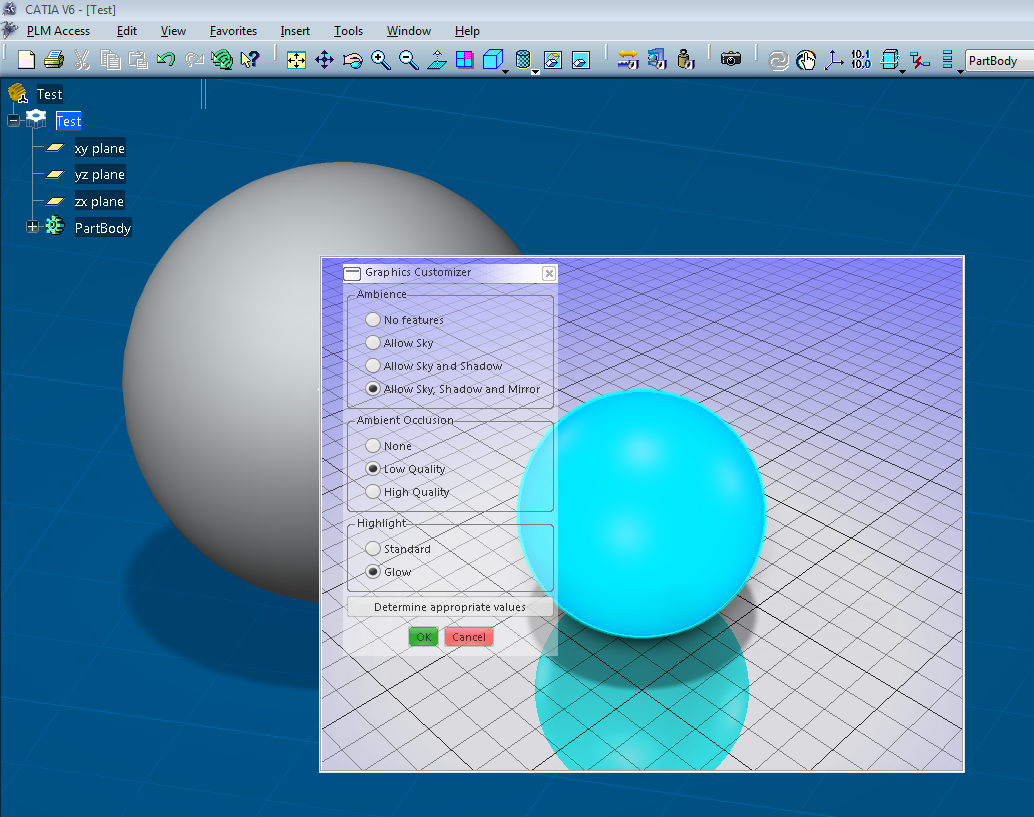
Task: Open the dropdown arrow under Isometric View cube
Action: point(506,71)
